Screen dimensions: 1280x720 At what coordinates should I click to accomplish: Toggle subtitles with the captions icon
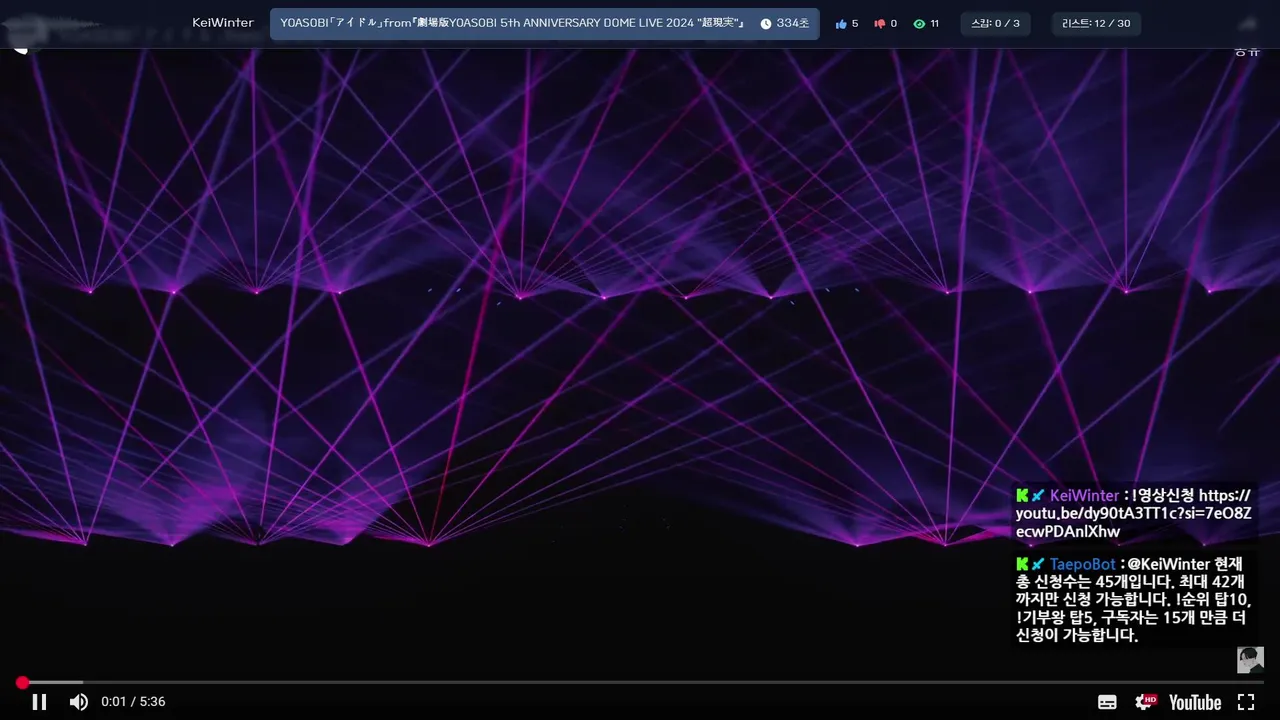(1107, 702)
